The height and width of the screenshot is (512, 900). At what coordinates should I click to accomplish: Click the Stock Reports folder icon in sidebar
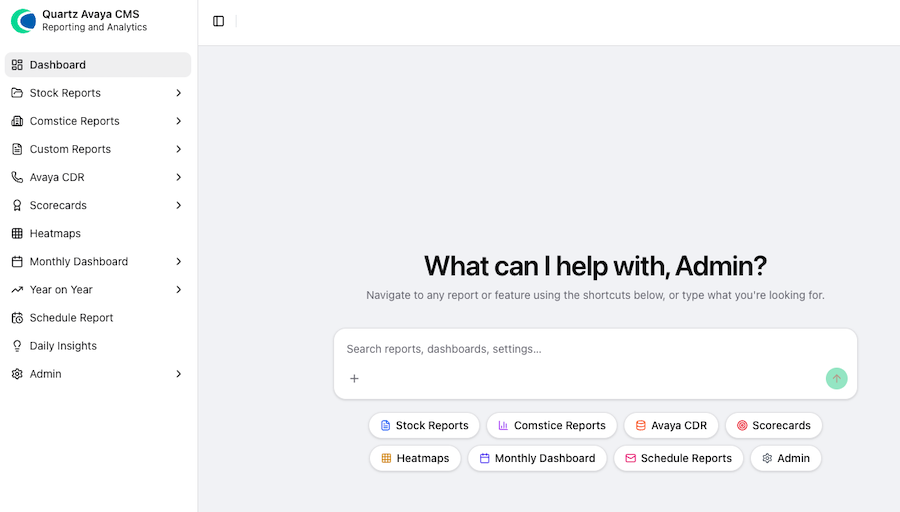point(17,93)
